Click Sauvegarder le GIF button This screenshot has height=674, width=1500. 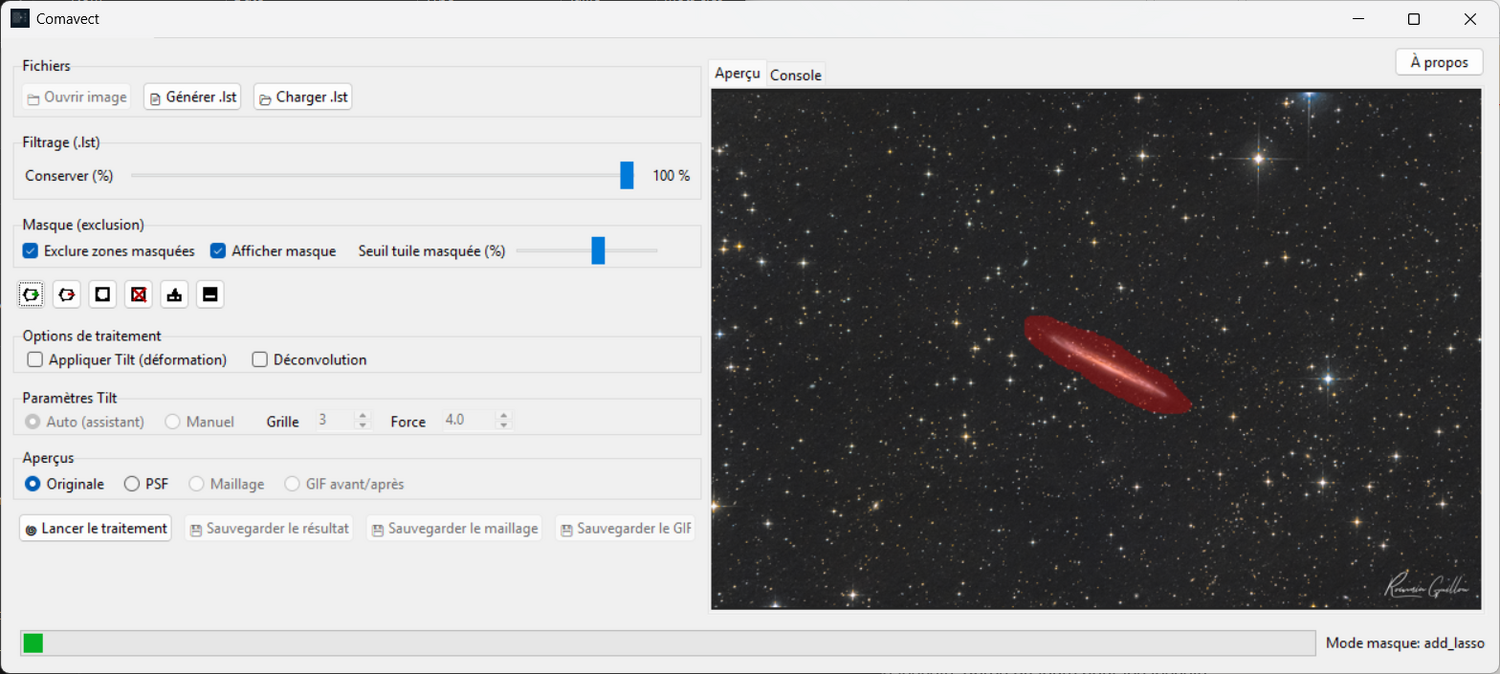625,528
